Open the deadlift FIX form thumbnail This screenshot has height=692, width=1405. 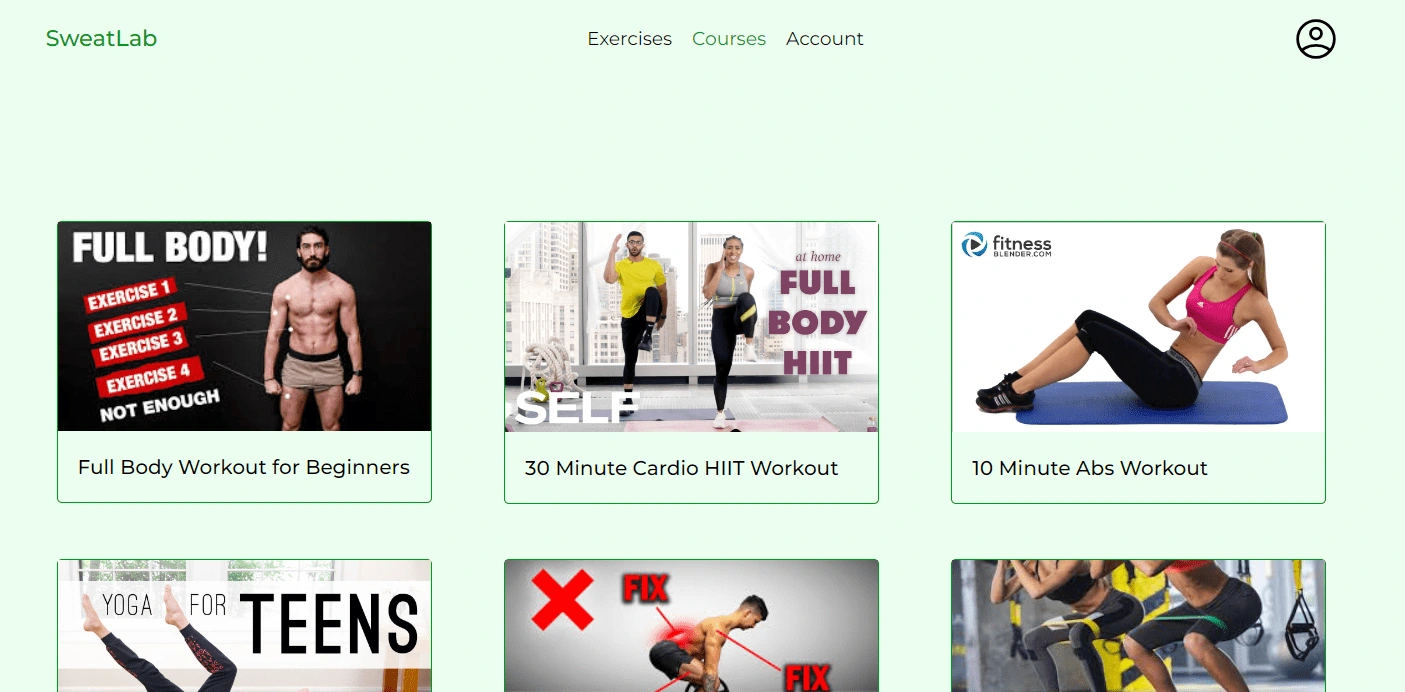point(691,626)
